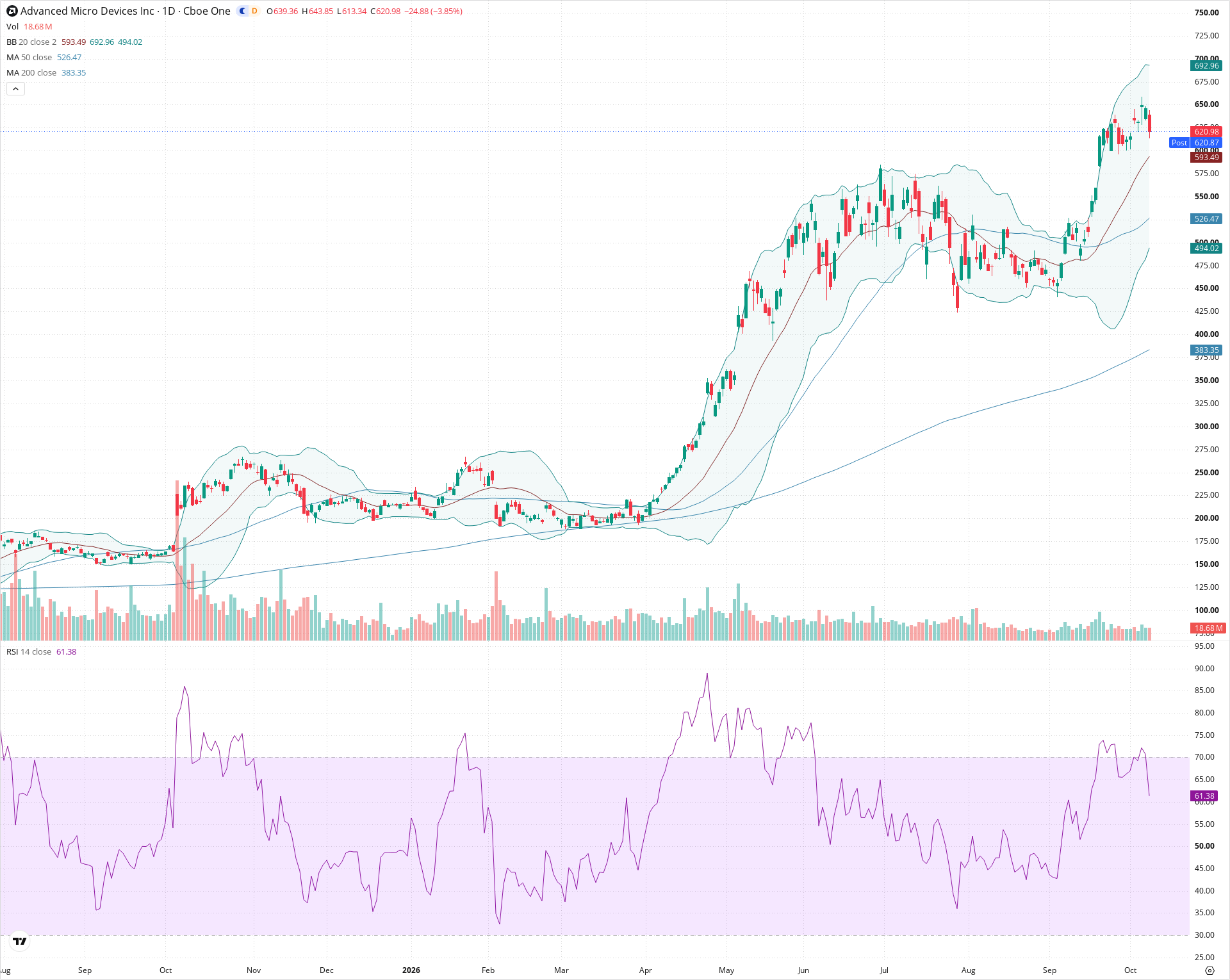Click the blue Post 620.87 price label
Screen dimensions: 1230x980
point(1195,143)
